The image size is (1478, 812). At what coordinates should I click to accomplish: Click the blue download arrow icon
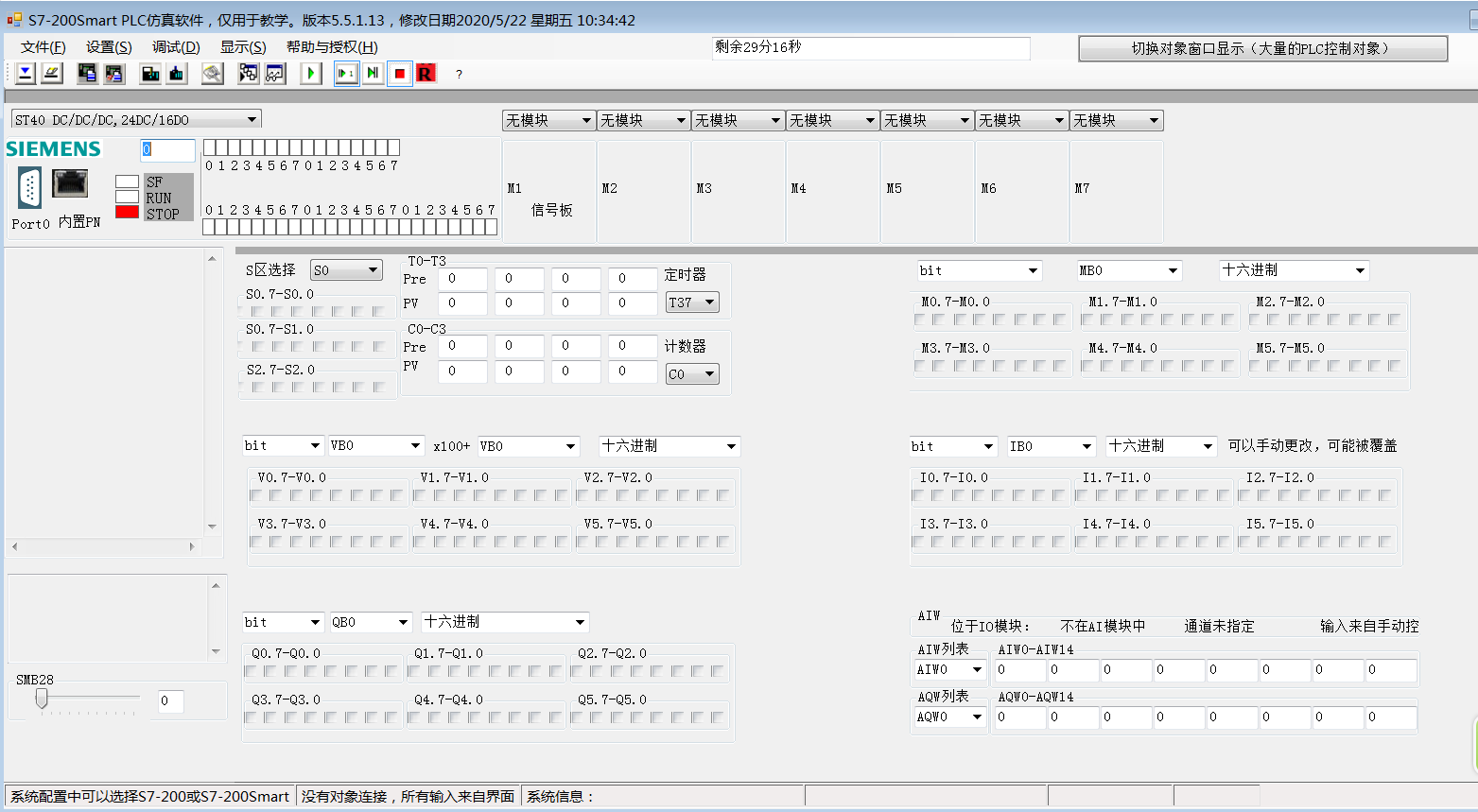26,74
